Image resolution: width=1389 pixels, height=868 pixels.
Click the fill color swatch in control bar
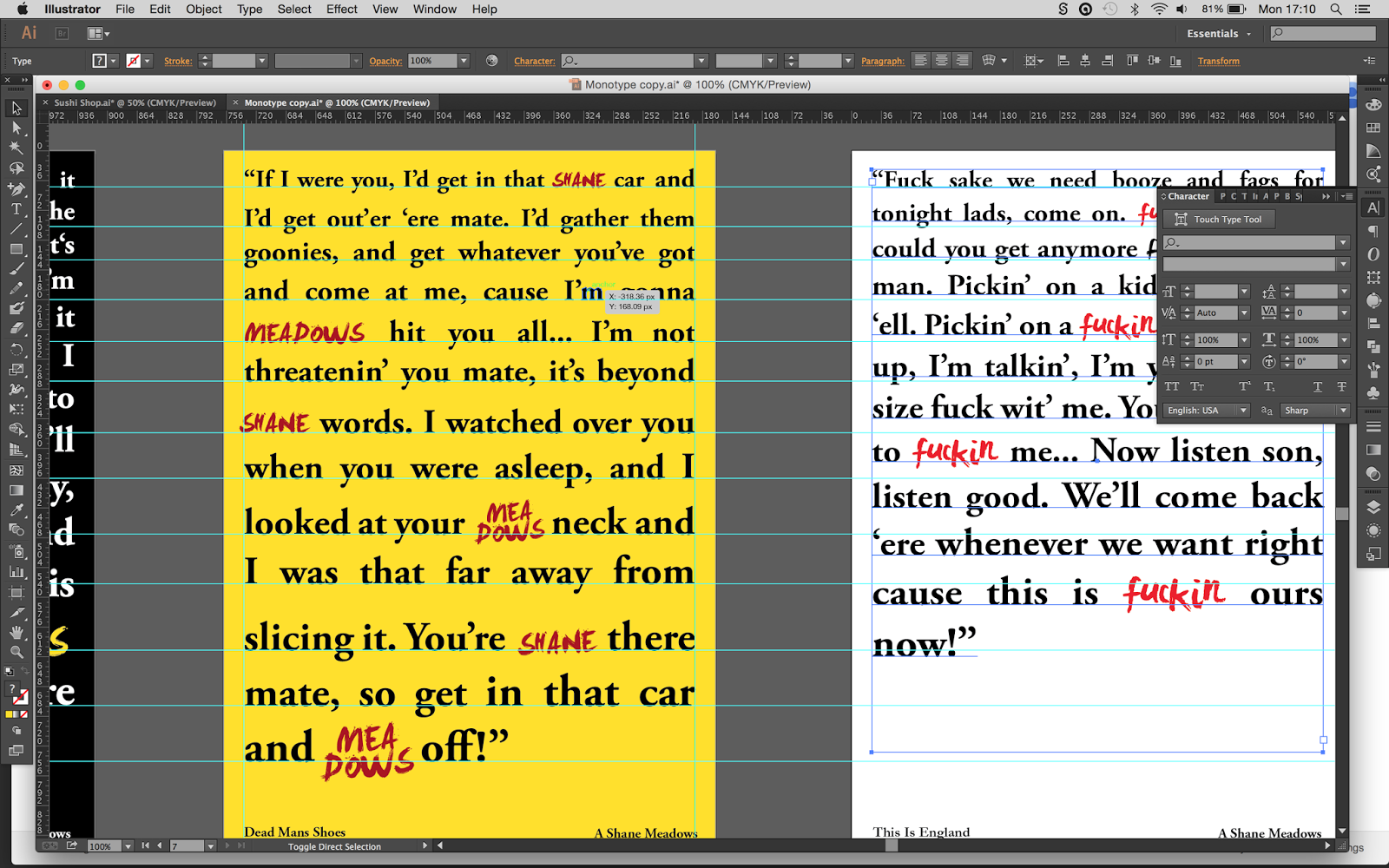click(100, 61)
